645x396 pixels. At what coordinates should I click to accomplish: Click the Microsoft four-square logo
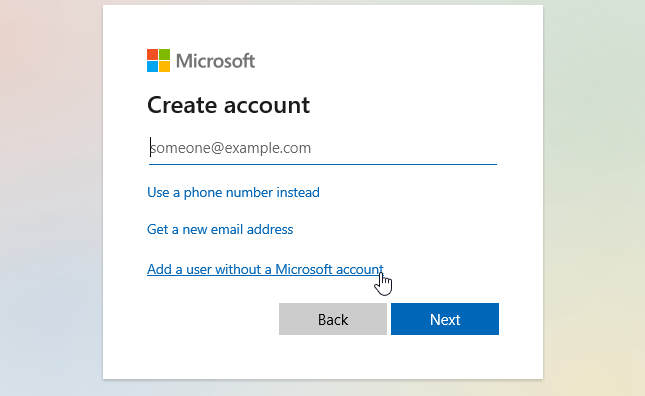(x=158, y=60)
